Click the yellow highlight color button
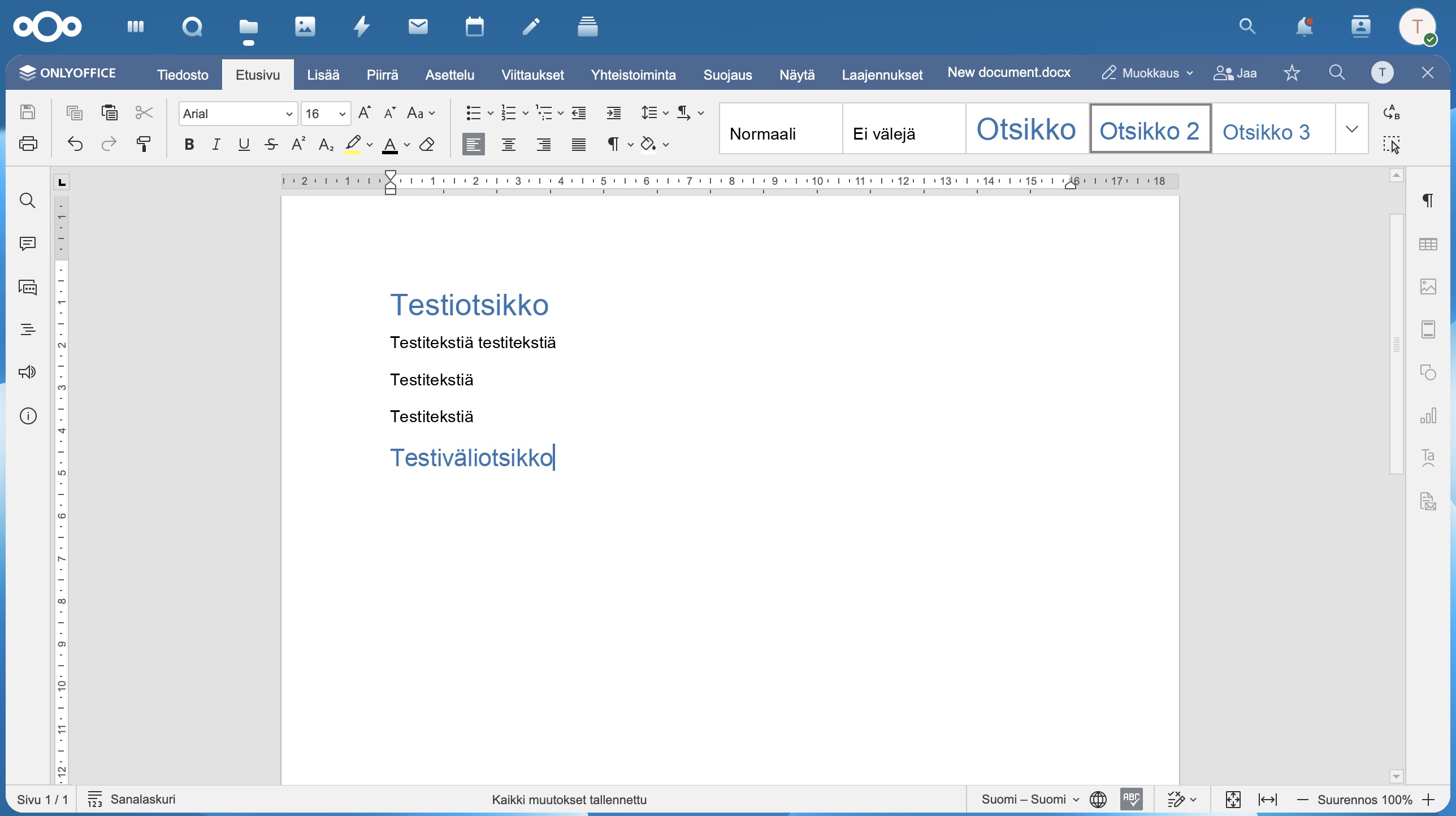The height and width of the screenshot is (816, 1456). click(x=353, y=145)
